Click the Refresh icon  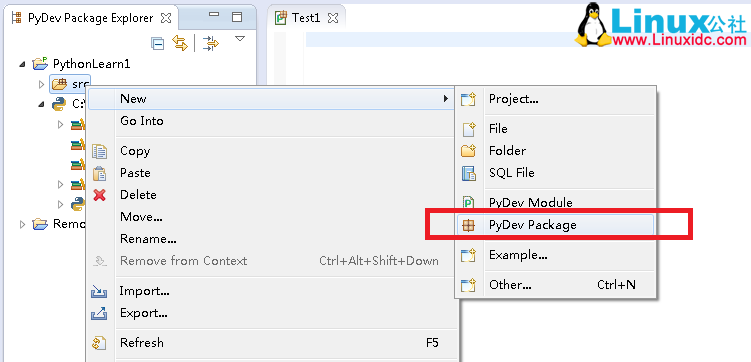click(99, 343)
